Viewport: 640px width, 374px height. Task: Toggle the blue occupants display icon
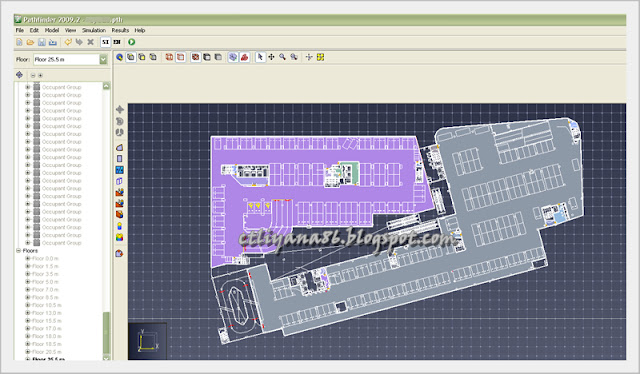click(x=233, y=57)
